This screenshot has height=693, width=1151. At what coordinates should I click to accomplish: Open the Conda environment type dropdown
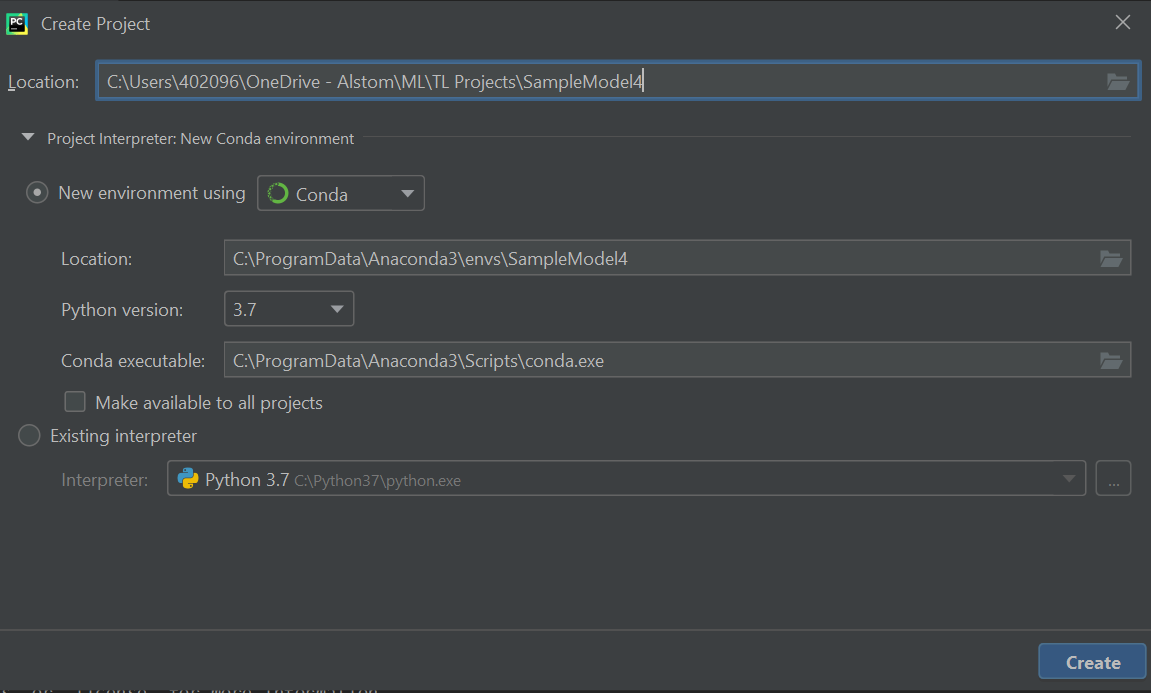point(341,193)
